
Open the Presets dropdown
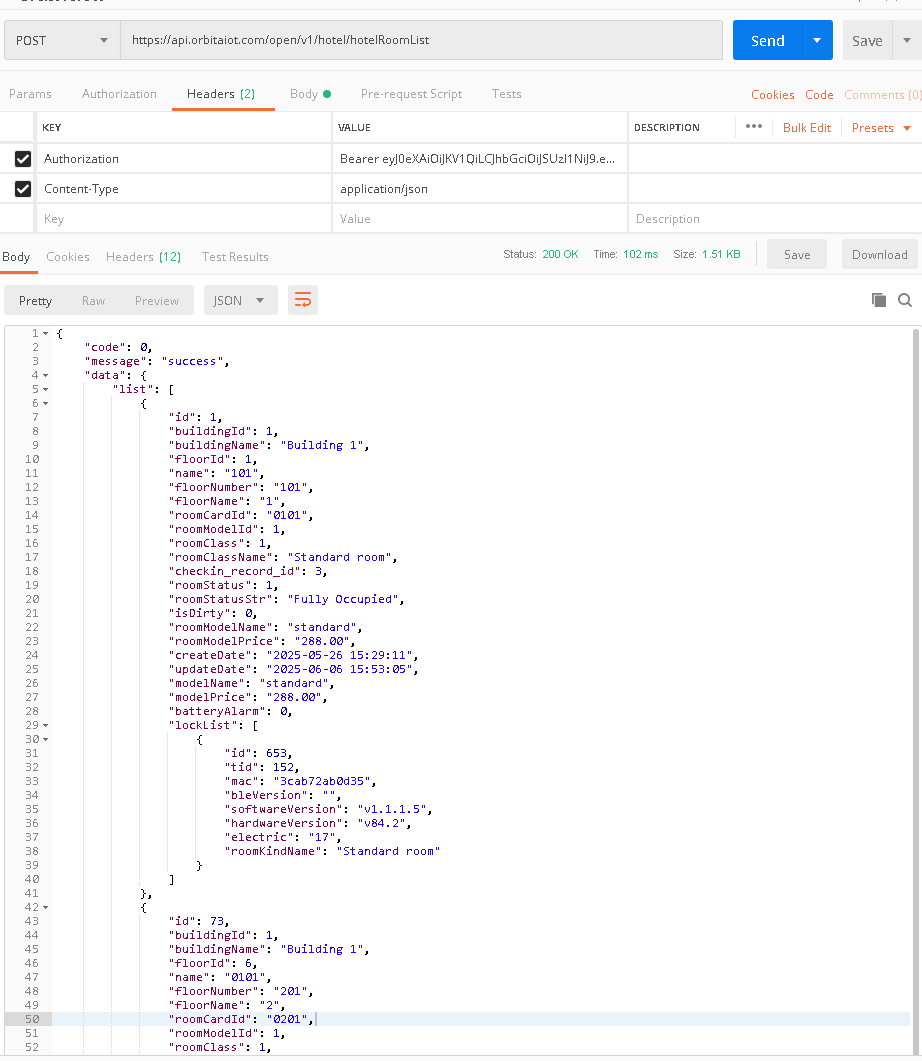coord(881,128)
